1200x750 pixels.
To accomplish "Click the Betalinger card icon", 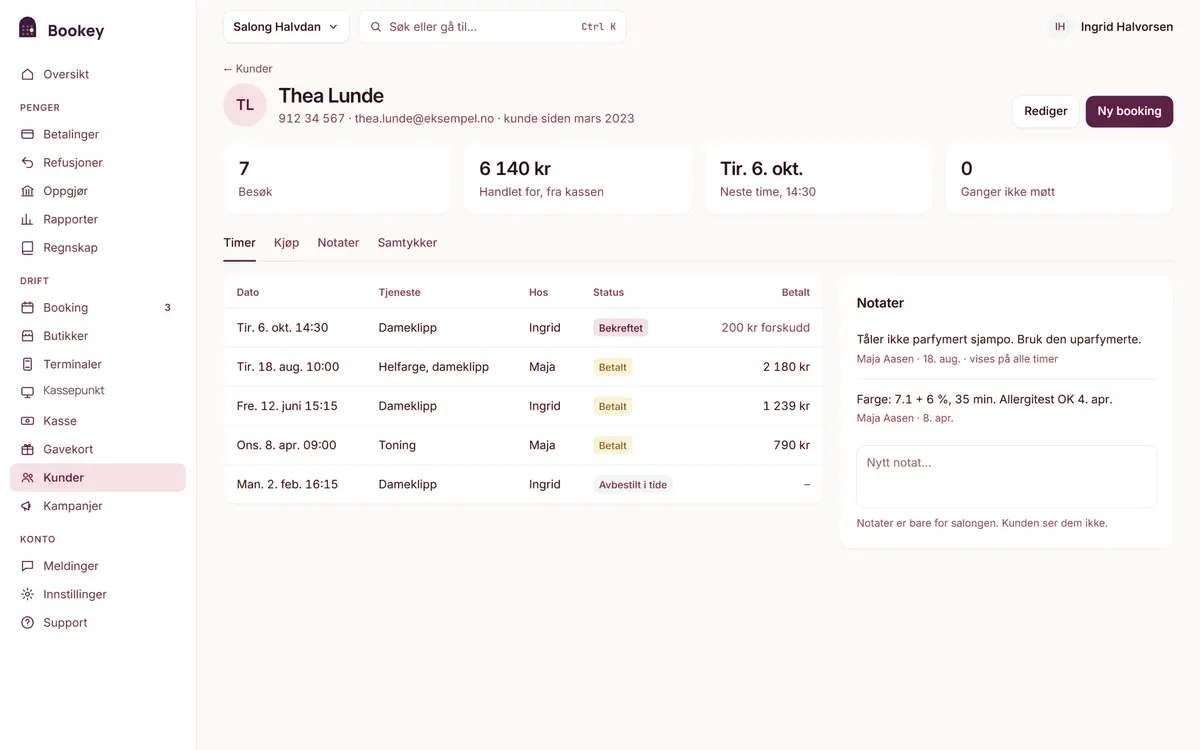I will [28, 134].
